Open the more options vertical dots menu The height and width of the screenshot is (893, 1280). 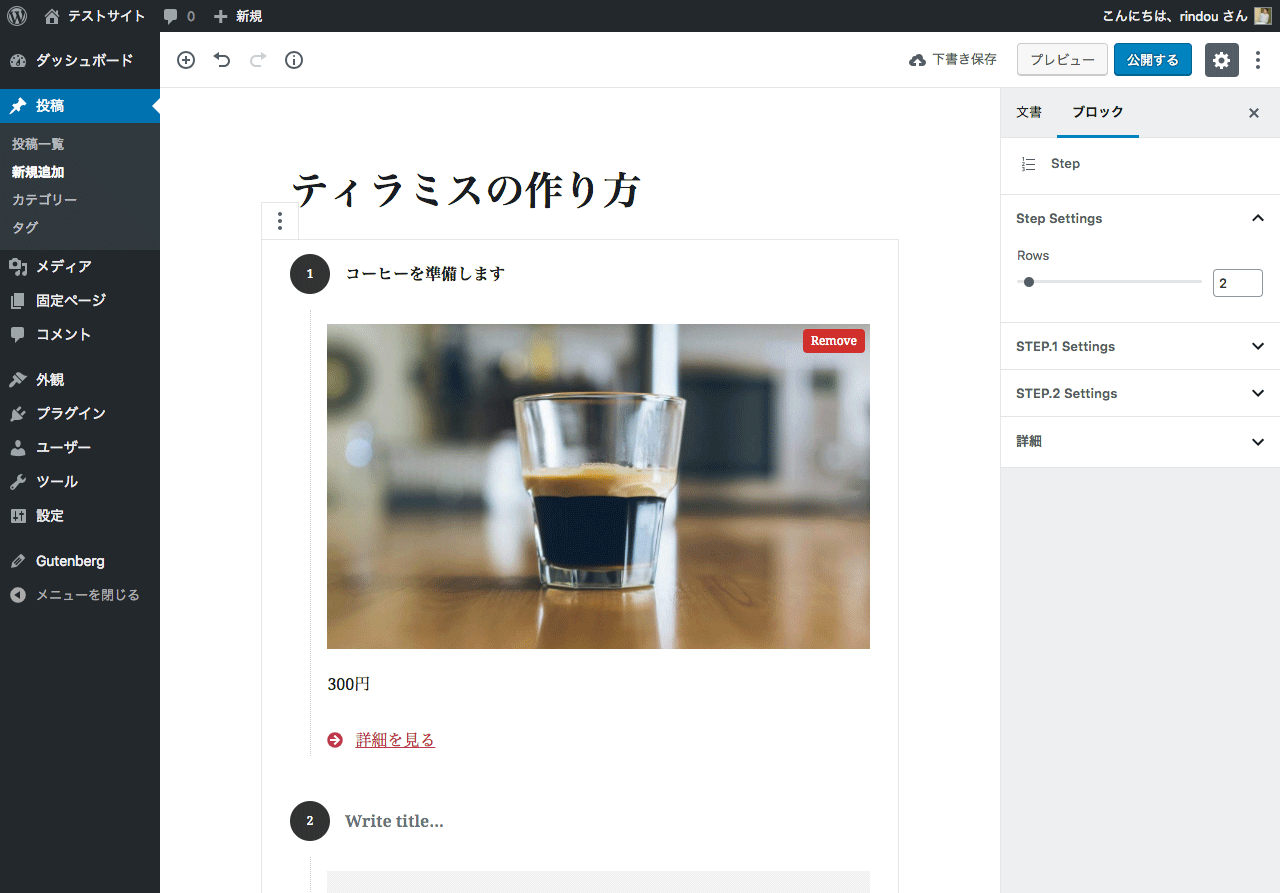coord(1258,60)
